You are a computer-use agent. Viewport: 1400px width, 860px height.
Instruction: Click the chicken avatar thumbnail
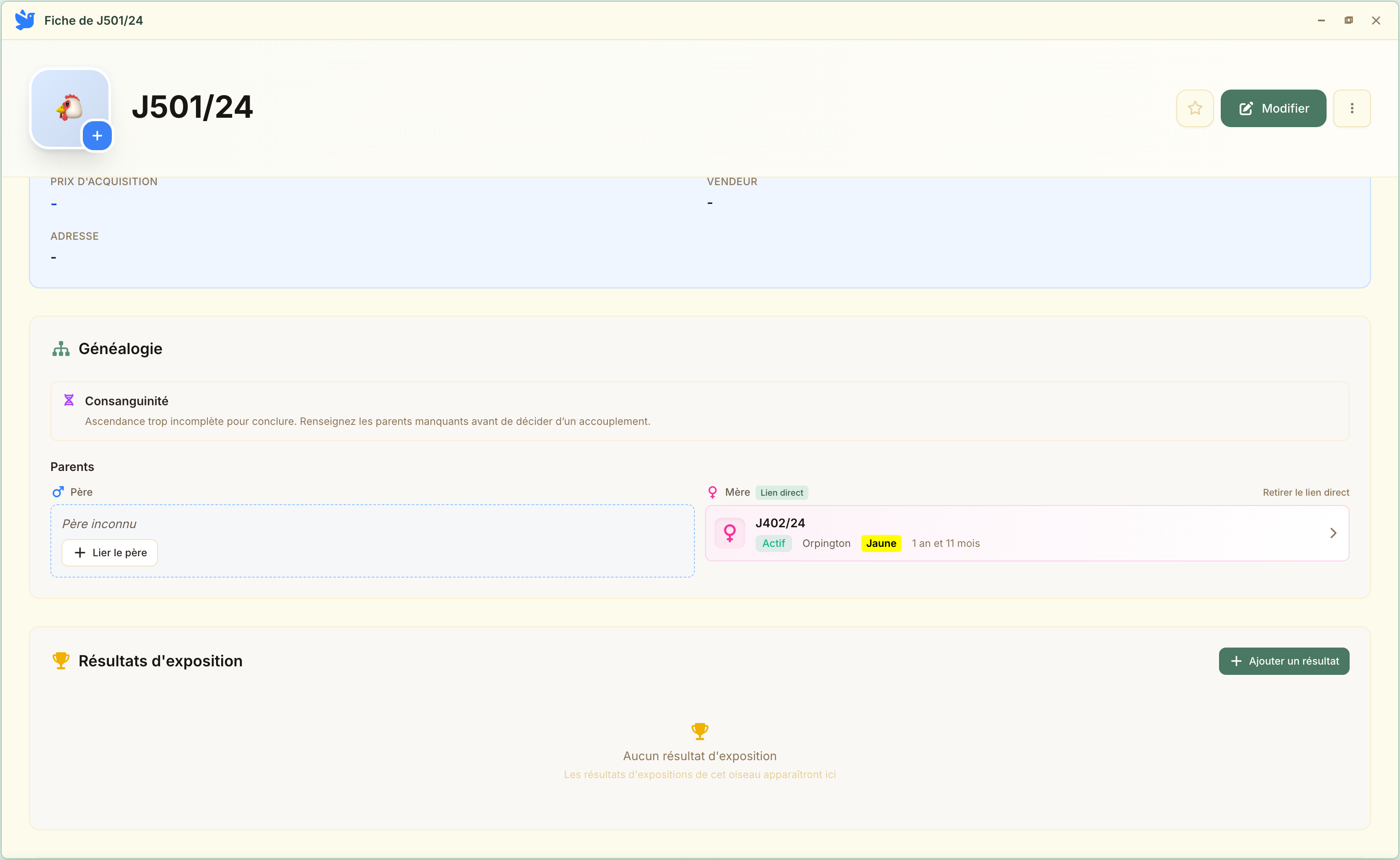(70, 107)
